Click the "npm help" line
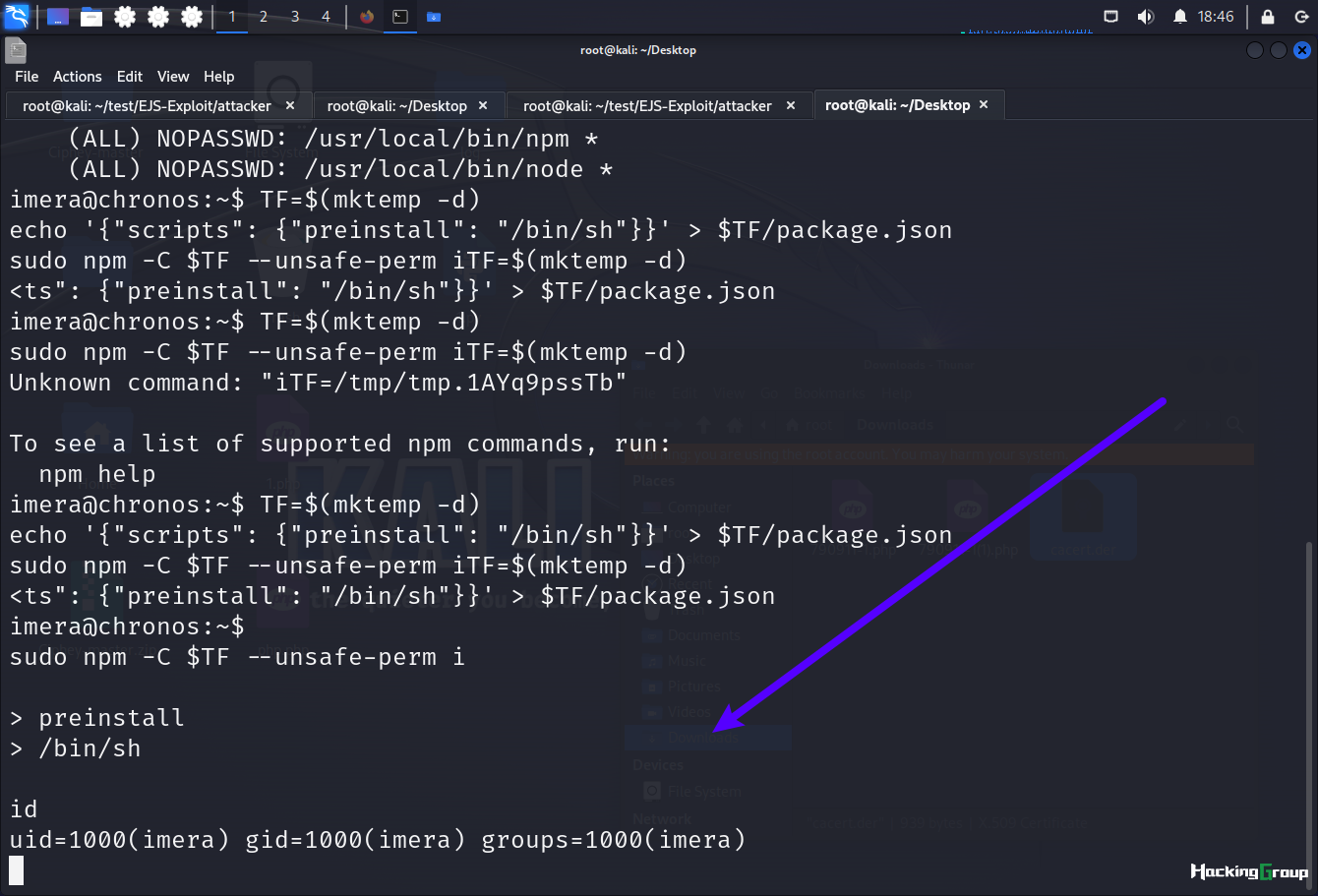This screenshot has height=896, width=1318. pyautogui.click(x=97, y=474)
